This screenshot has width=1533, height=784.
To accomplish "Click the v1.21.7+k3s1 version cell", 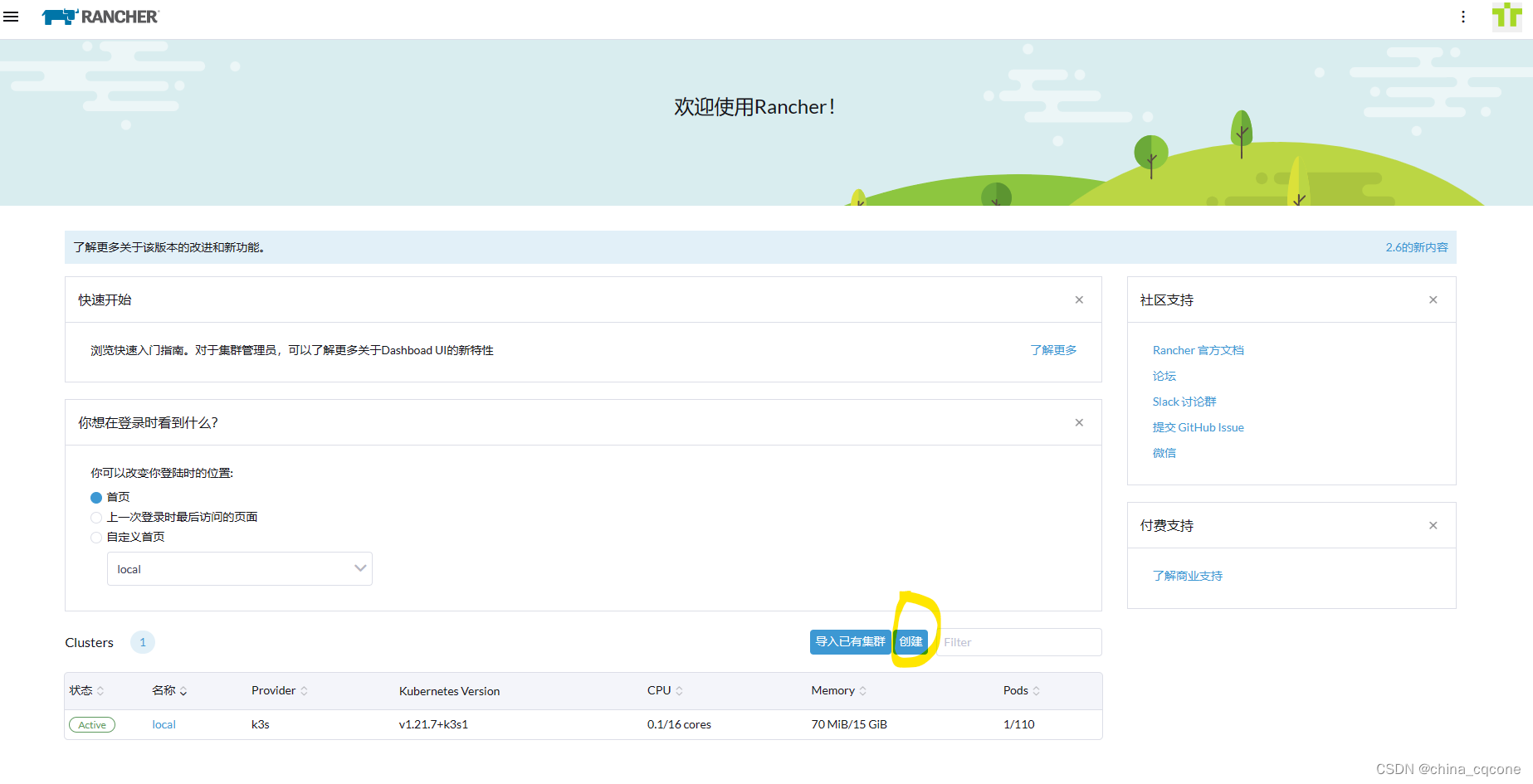I will pyautogui.click(x=433, y=724).
